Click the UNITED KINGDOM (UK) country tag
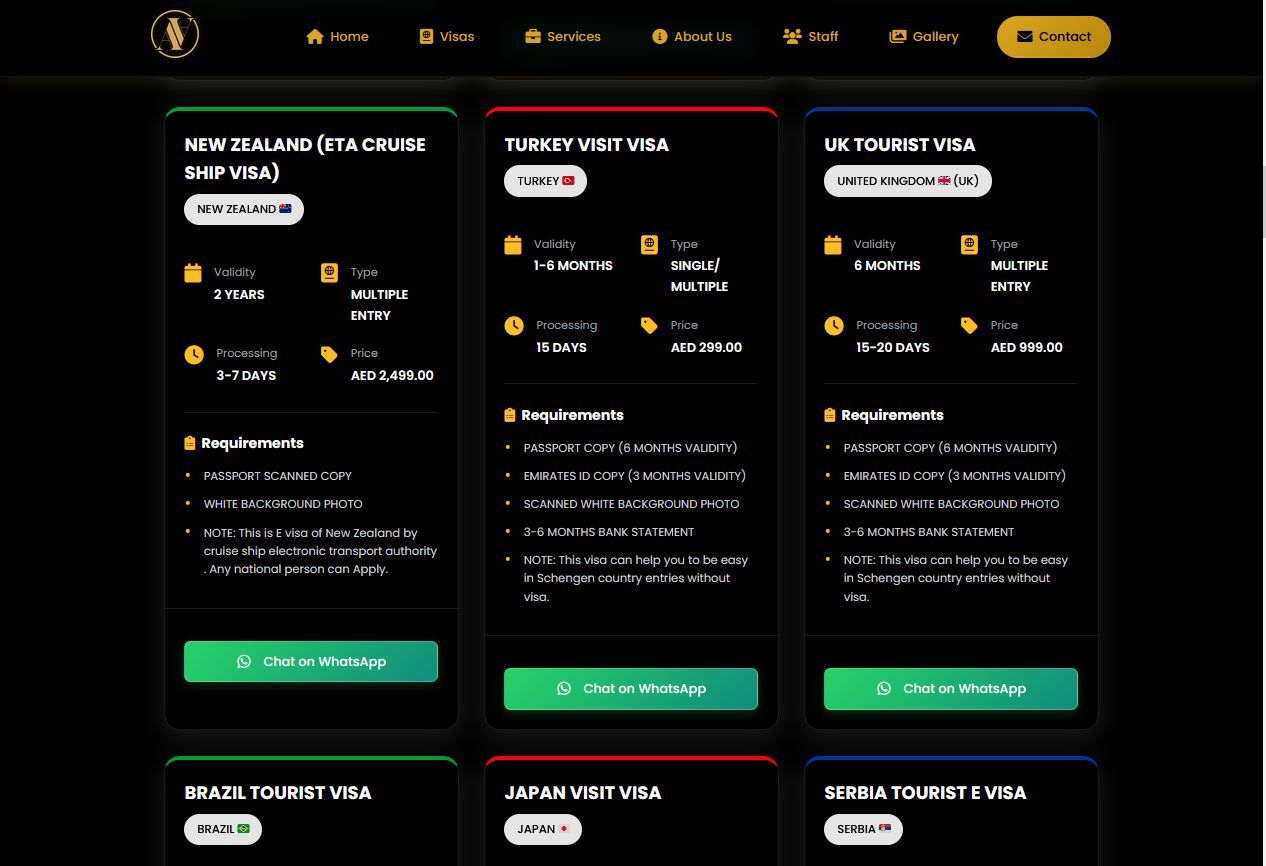The image size is (1266, 866). point(907,181)
